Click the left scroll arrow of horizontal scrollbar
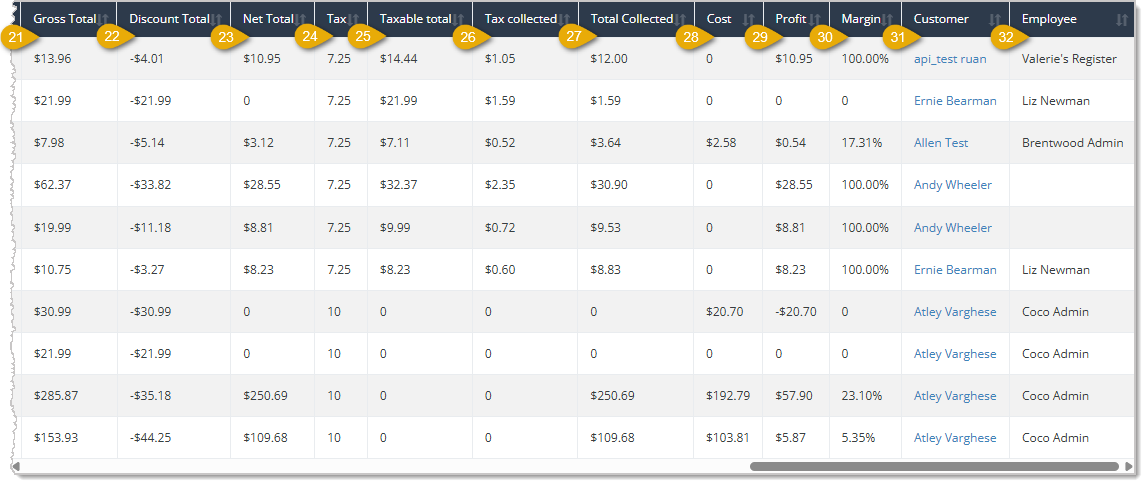Viewport: 1146px width, 485px height. tap(15, 466)
